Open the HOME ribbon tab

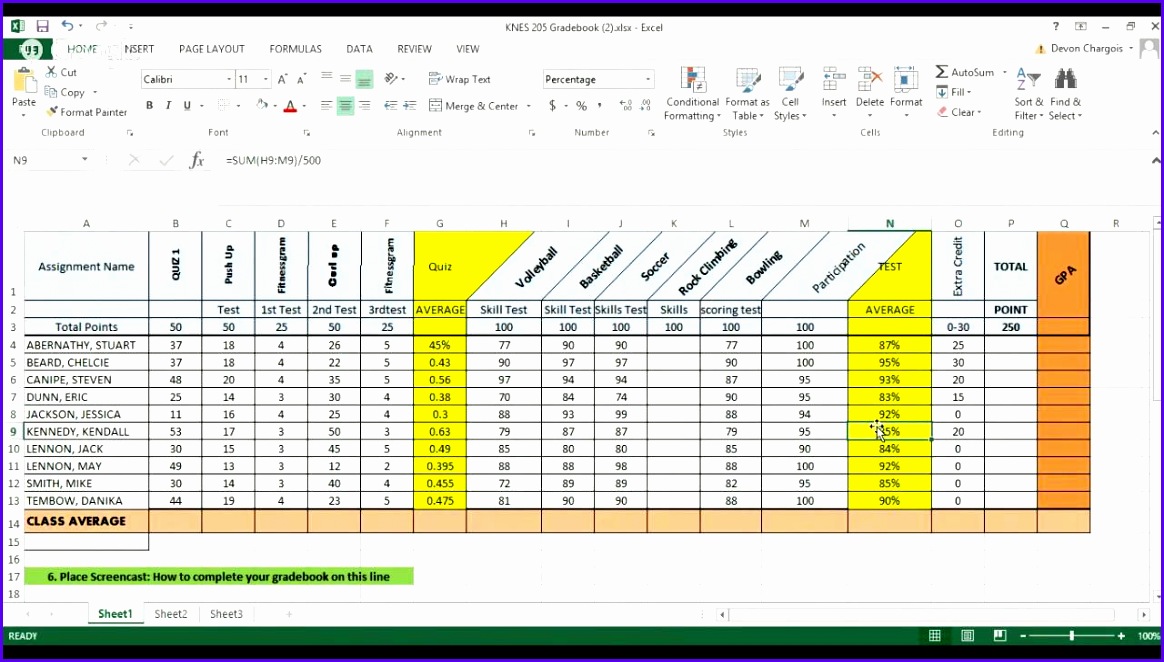pyautogui.click(x=82, y=49)
